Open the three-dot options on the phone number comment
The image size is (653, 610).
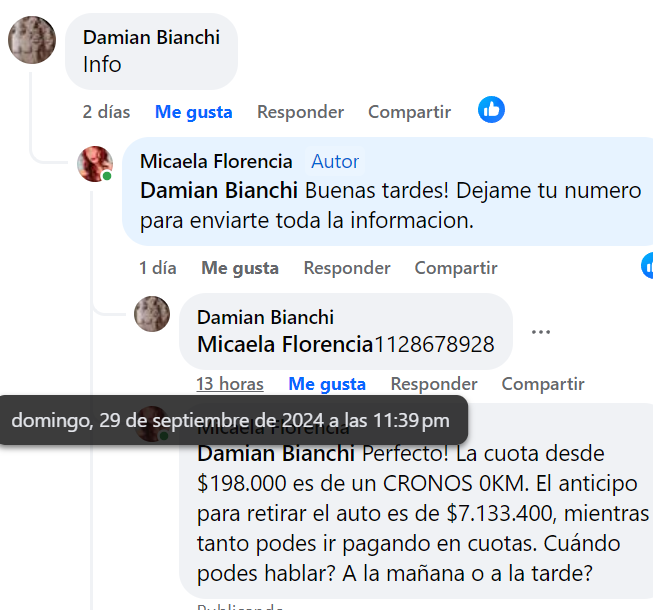coord(541,332)
